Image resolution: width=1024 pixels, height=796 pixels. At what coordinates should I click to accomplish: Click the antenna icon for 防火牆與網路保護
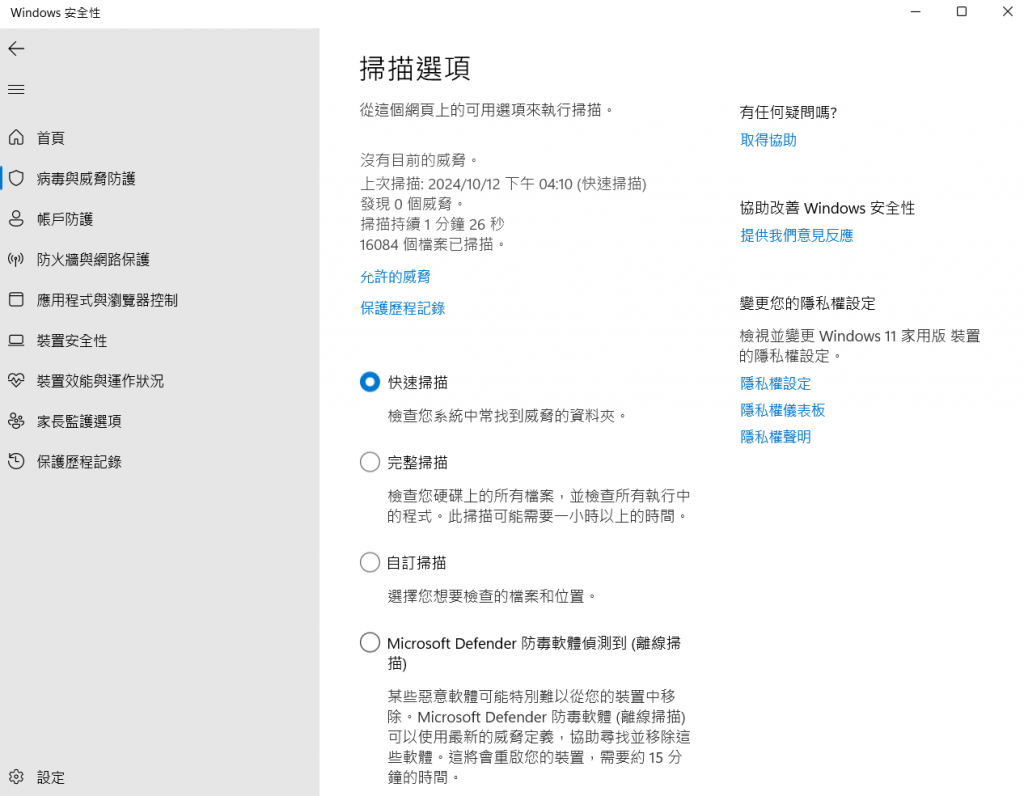(16, 259)
